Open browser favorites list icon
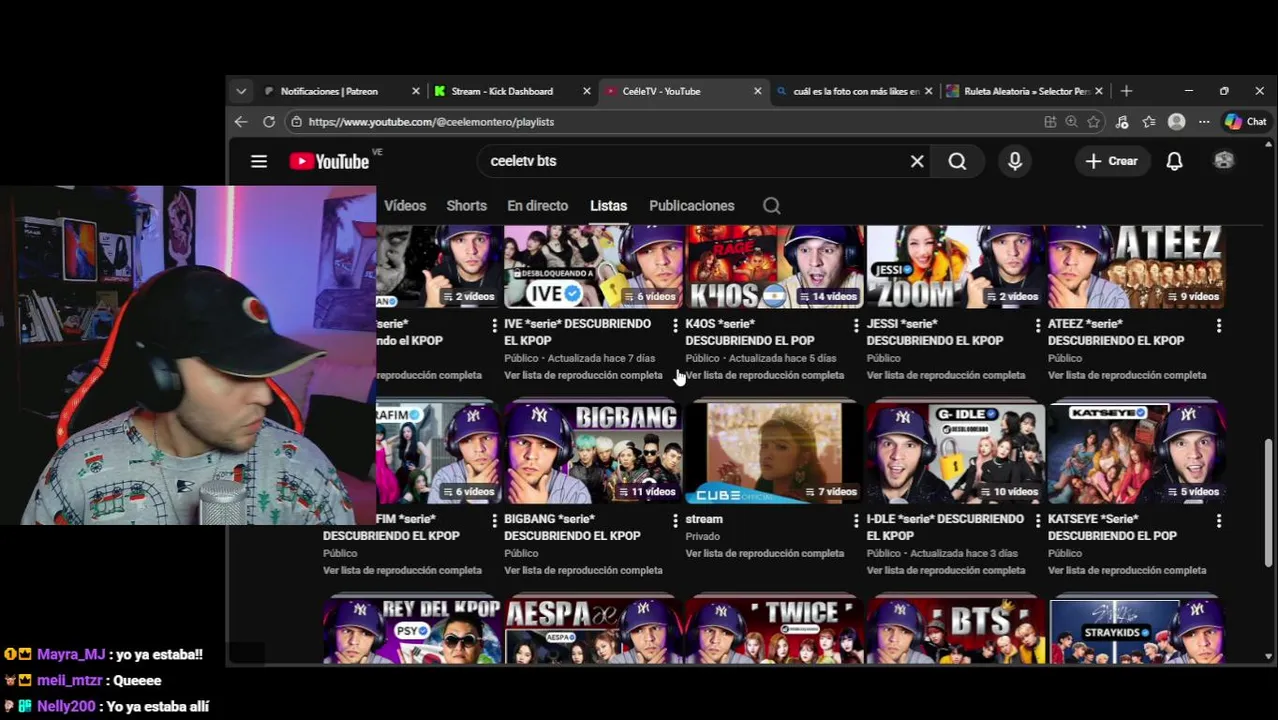Image resolution: width=1278 pixels, height=720 pixels. click(x=1149, y=122)
